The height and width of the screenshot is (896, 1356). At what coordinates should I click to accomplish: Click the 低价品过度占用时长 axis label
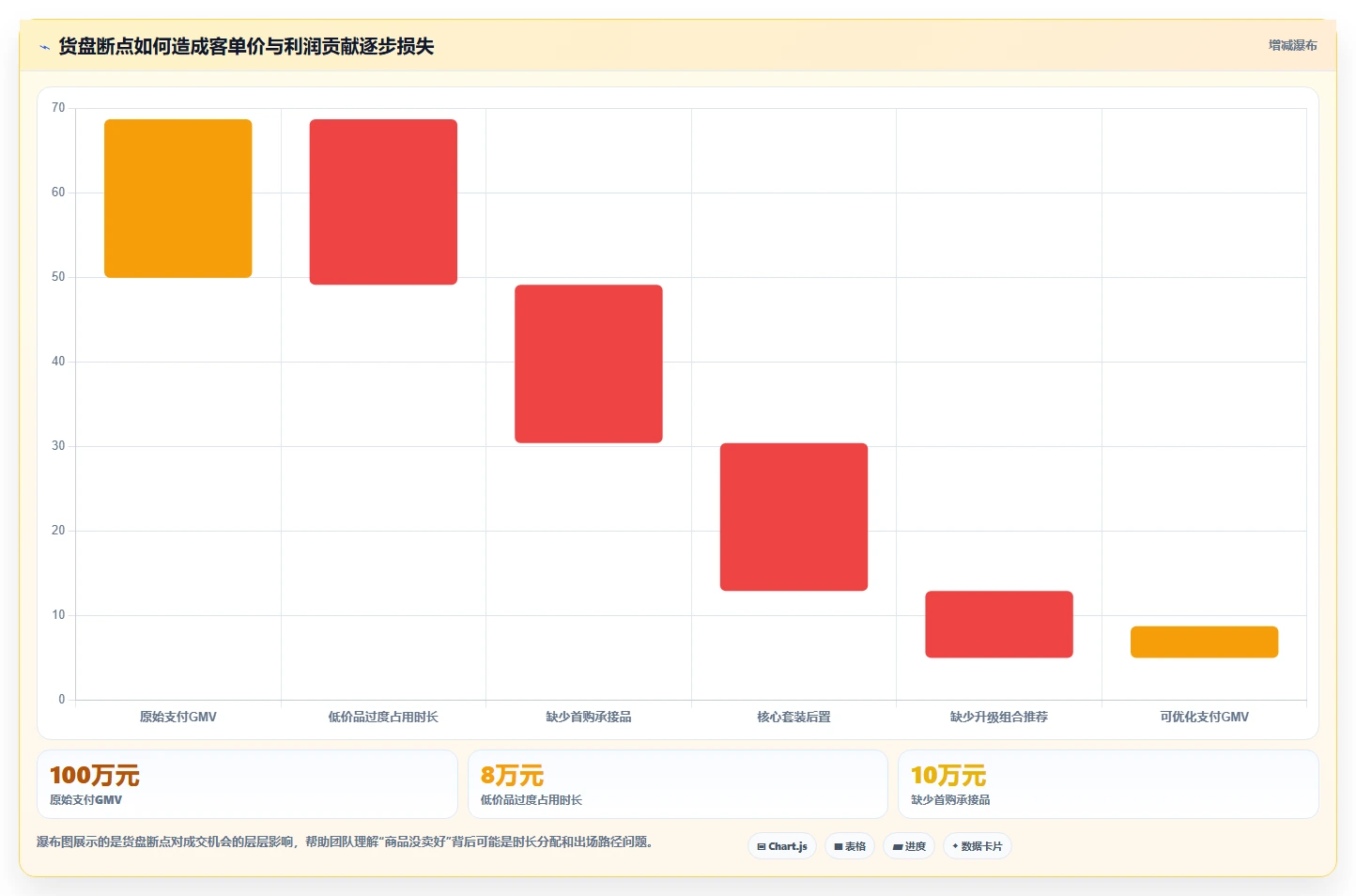click(x=383, y=717)
